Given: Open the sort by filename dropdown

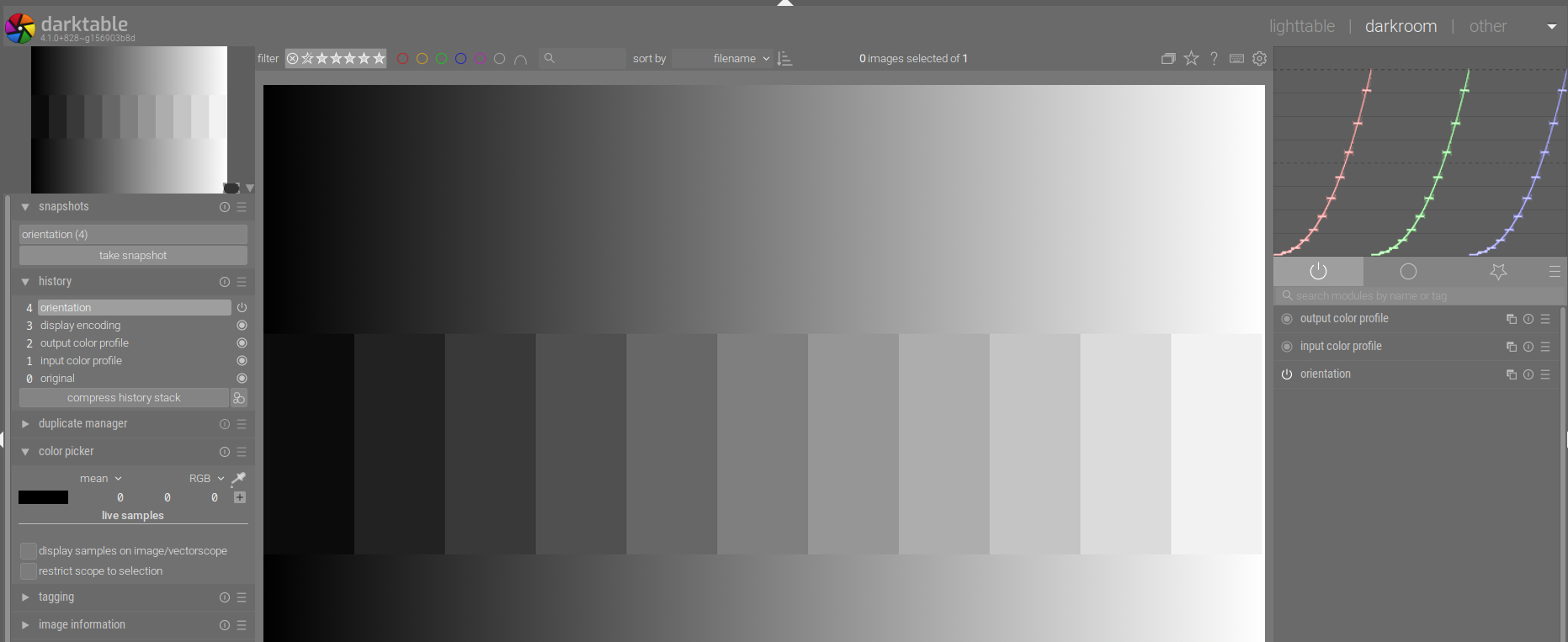Looking at the screenshot, I should [x=722, y=58].
